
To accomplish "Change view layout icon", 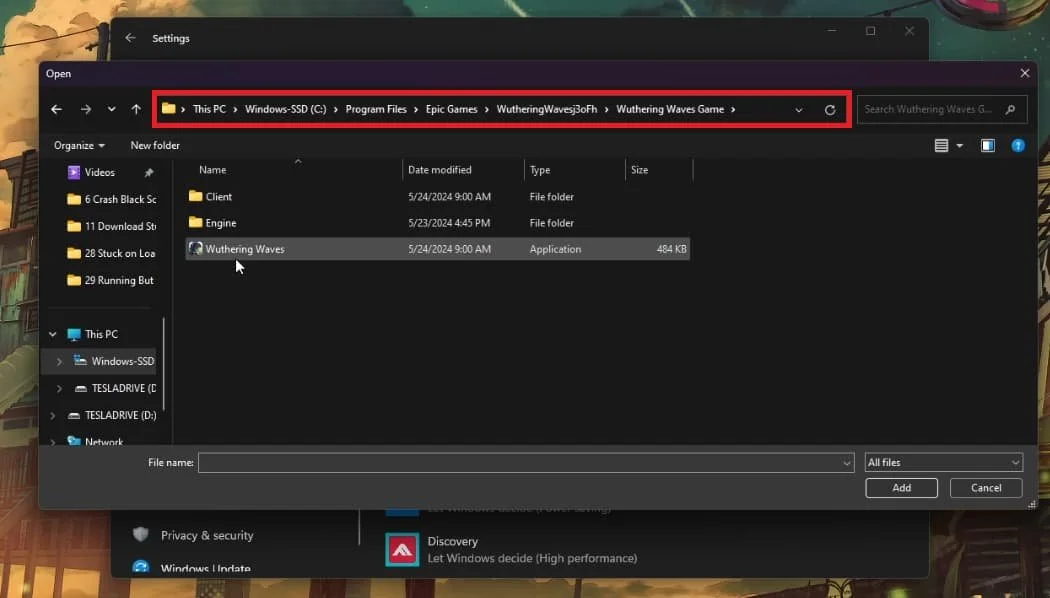I will [x=941, y=145].
